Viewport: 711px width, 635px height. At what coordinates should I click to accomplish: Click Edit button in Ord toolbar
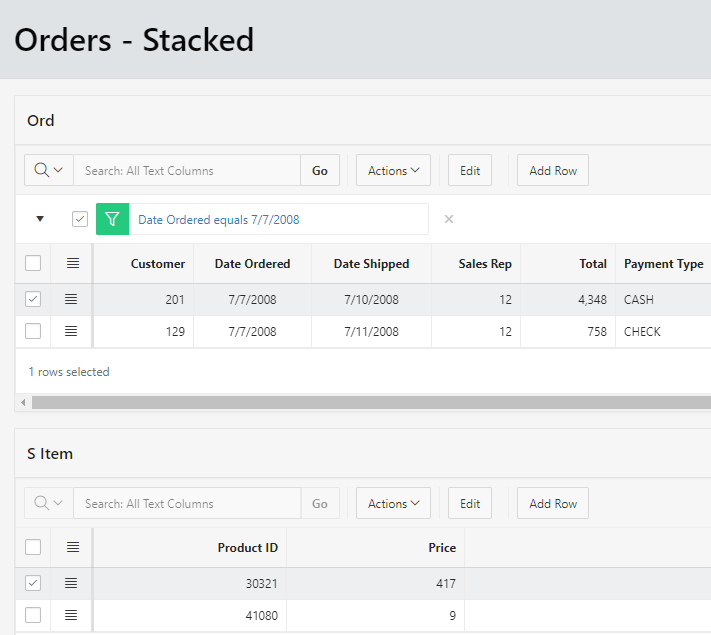470,171
